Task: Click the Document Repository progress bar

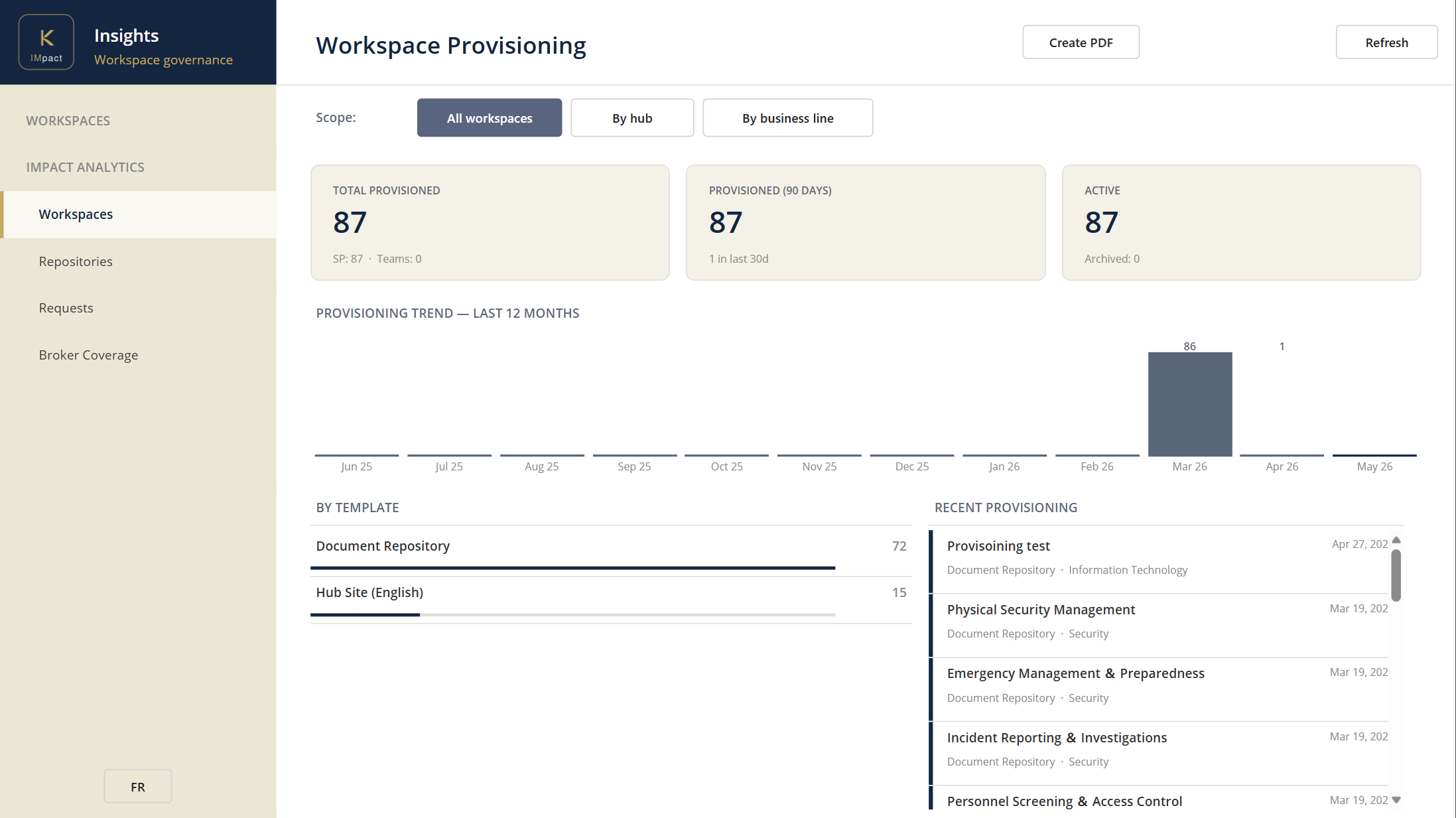Action: click(x=572, y=568)
